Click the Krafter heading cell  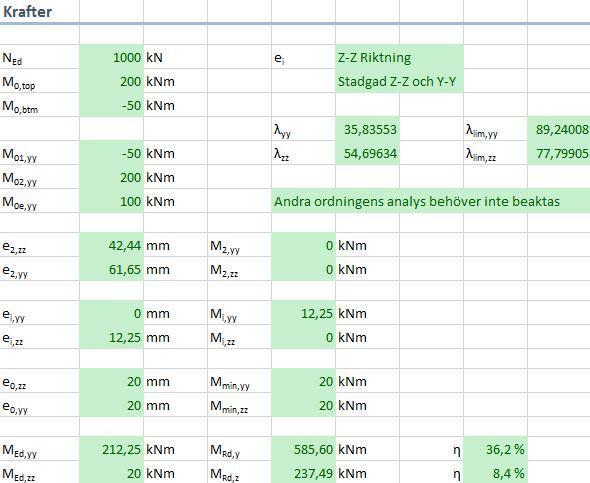pyautogui.click(x=40, y=12)
